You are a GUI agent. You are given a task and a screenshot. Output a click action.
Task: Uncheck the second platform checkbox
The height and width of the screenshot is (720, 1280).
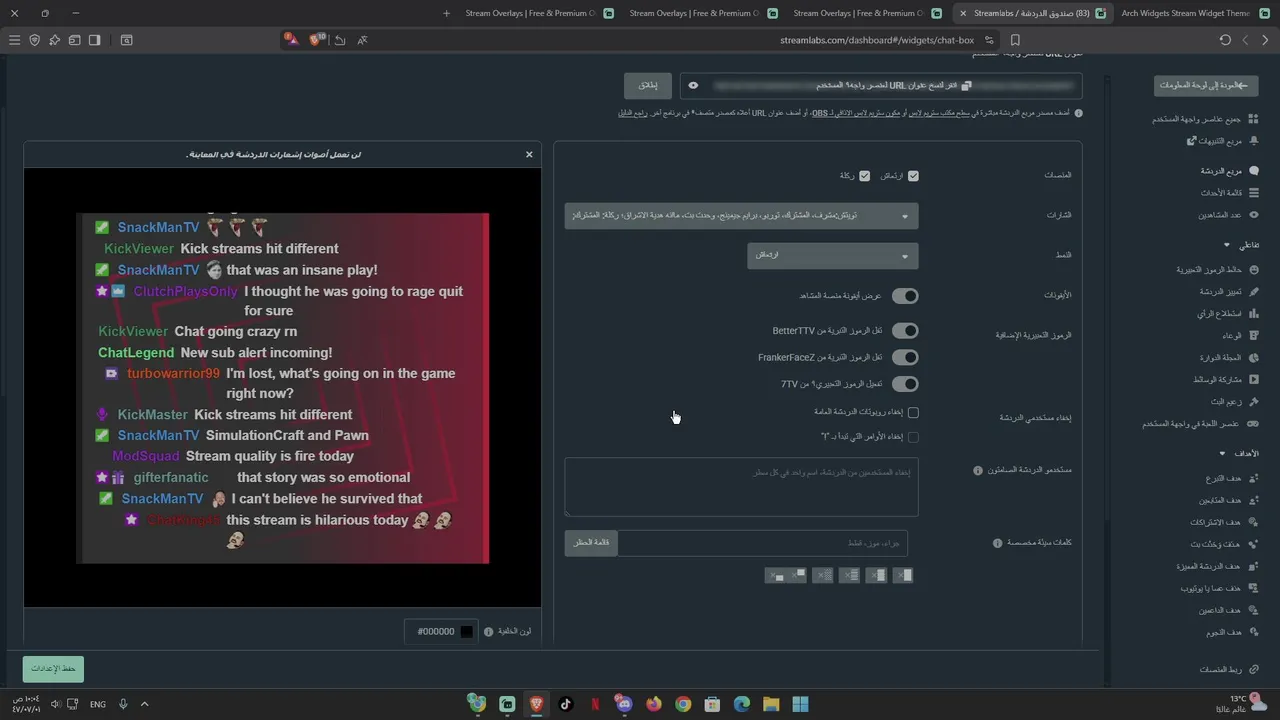[864, 176]
